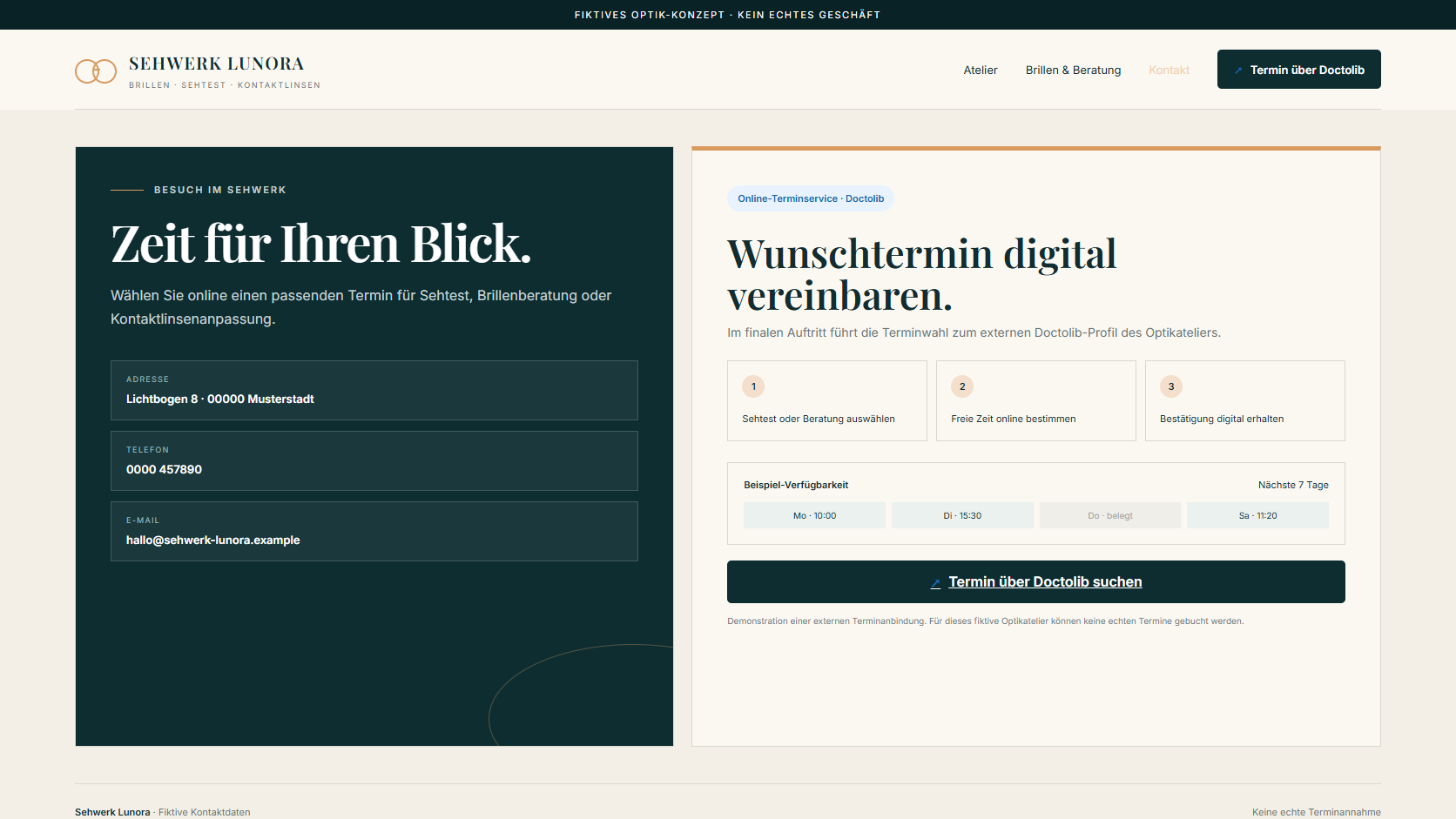1456x819 pixels.
Task: Click the Nächste 7 Tage label
Action: pos(1293,485)
